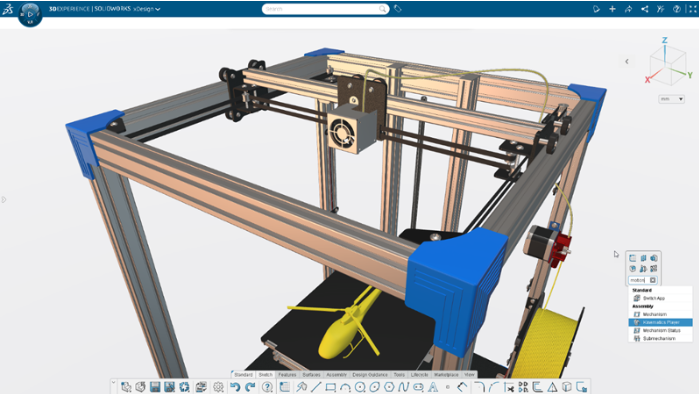Select Kinematics Player from the search results
This screenshot has height=394, width=699.
pyautogui.click(x=660, y=322)
